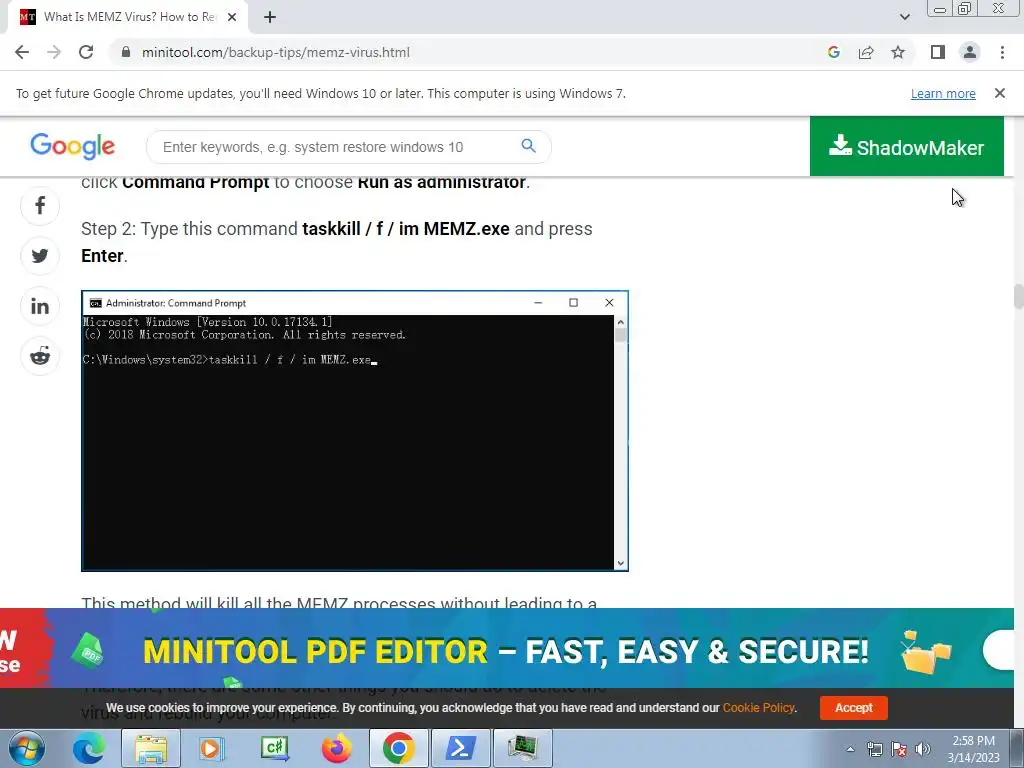Launch Microsoft Edge from the taskbar
This screenshot has height=768, width=1024.
pyautogui.click(x=88, y=748)
